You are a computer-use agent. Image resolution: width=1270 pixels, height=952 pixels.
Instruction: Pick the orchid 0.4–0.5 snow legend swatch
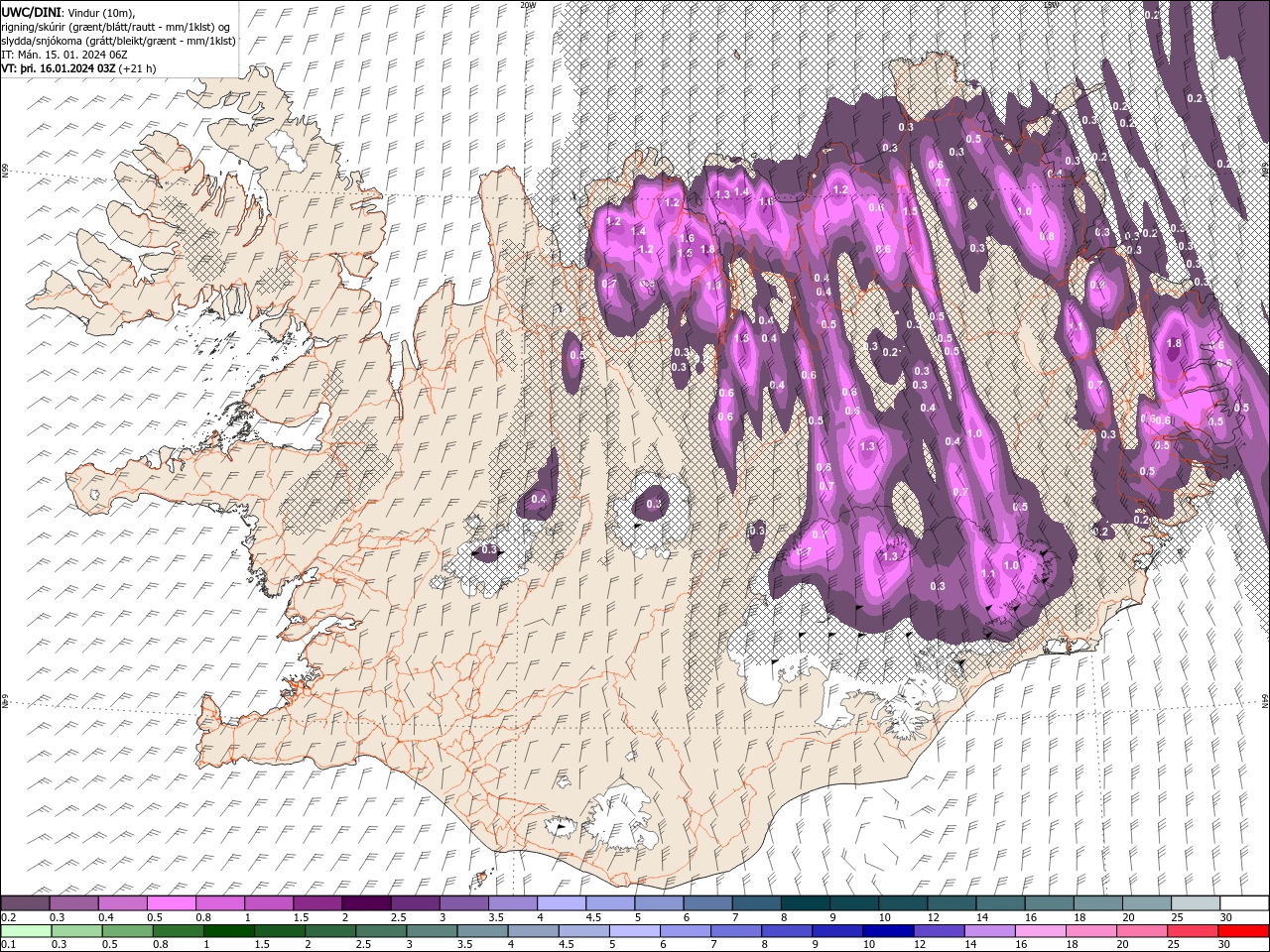click(123, 903)
